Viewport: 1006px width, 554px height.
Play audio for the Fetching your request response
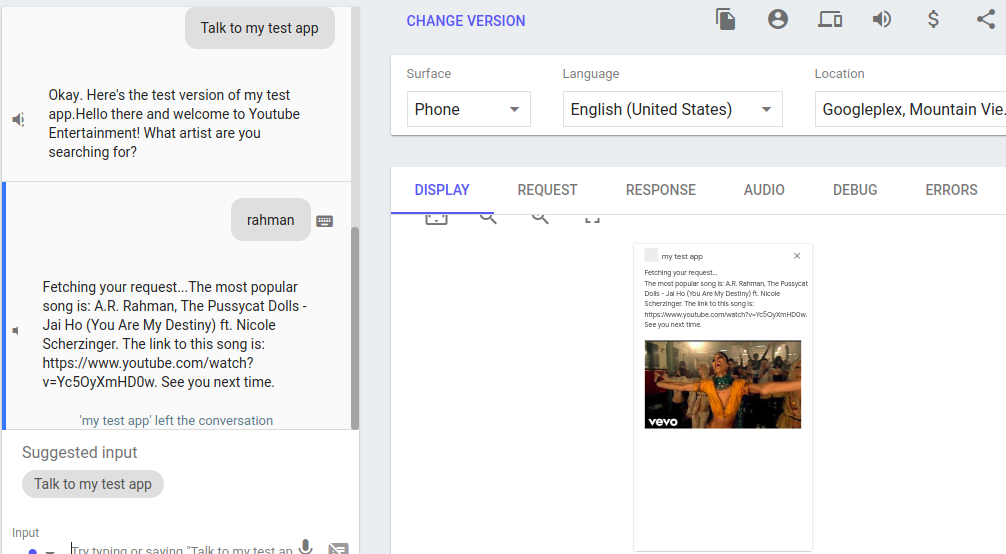16,331
